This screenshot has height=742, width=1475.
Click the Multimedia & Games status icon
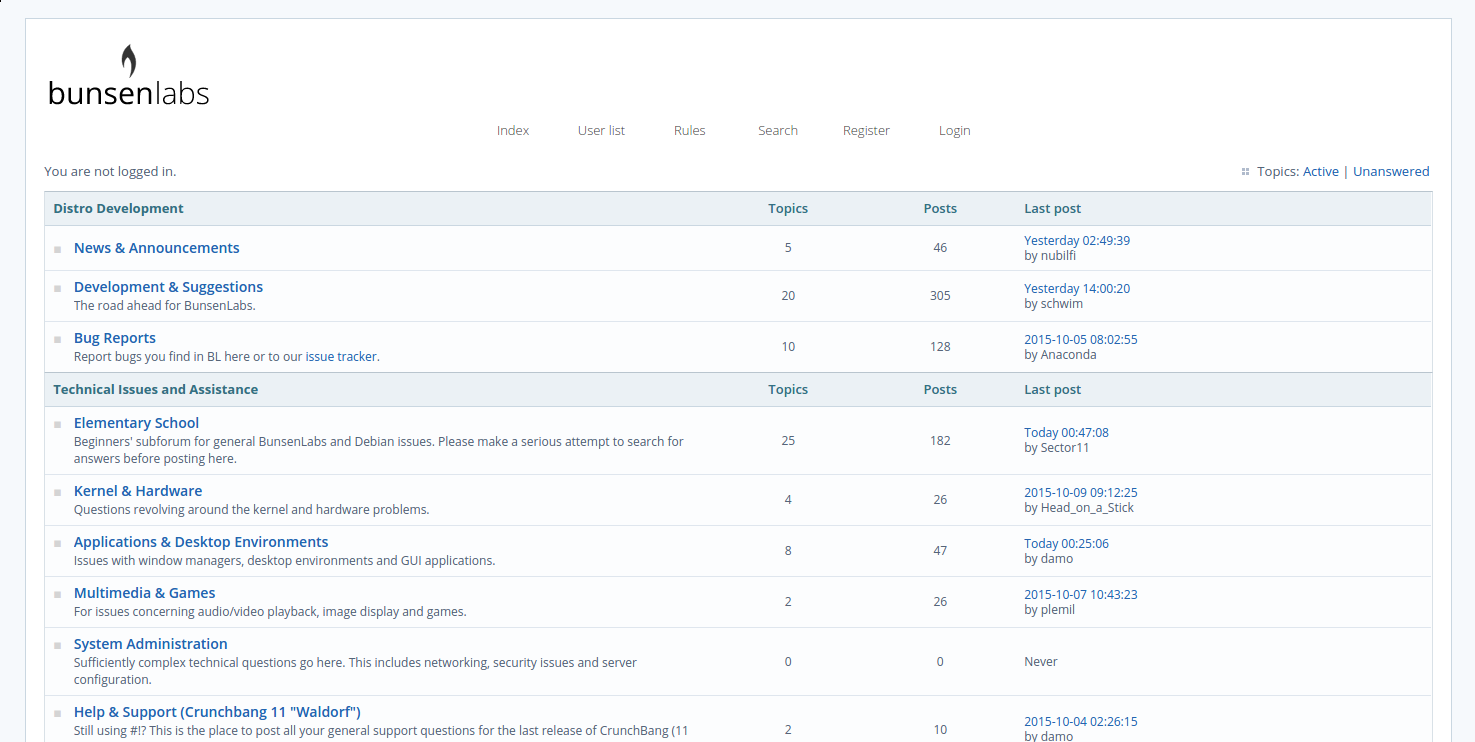pyautogui.click(x=58, y=594)
